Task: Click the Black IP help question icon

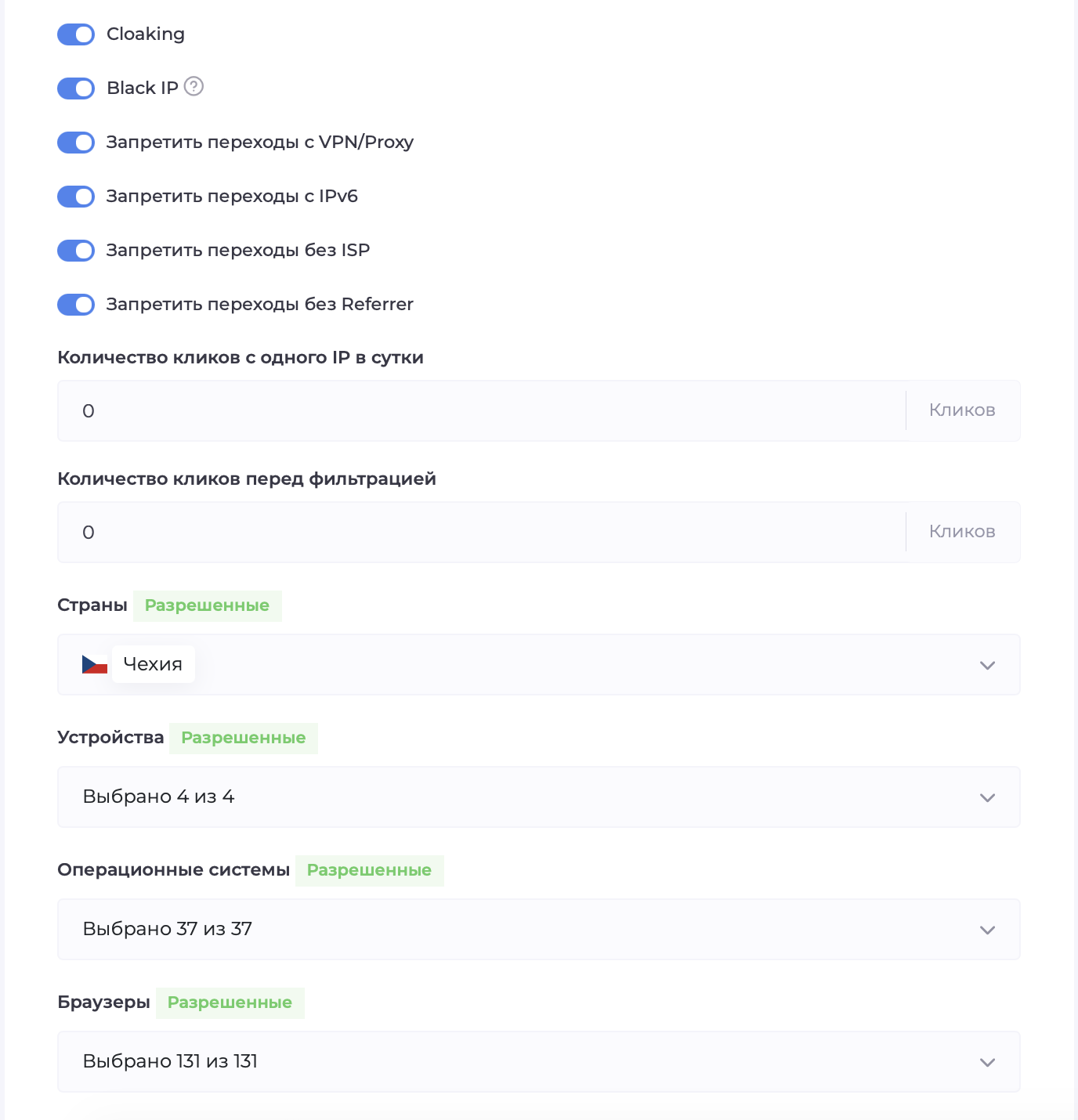Action: coord(194,87)
